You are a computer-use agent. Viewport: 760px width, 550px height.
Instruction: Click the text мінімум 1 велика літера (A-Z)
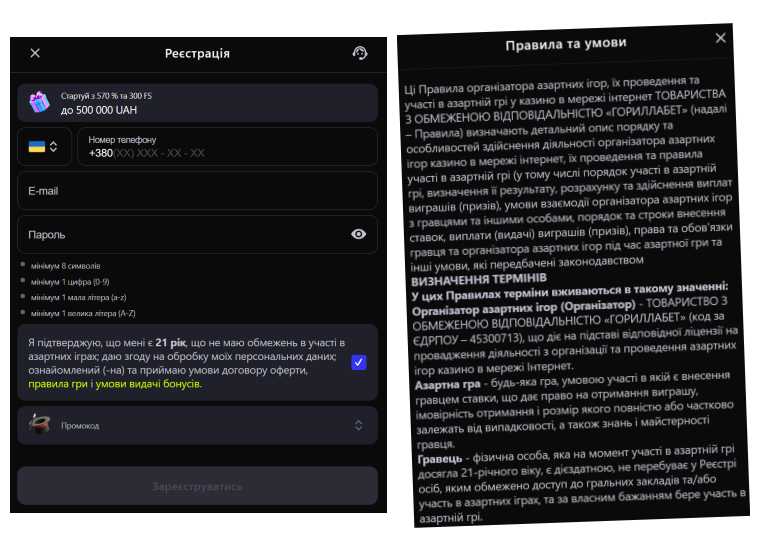click(x=83, y=314)
